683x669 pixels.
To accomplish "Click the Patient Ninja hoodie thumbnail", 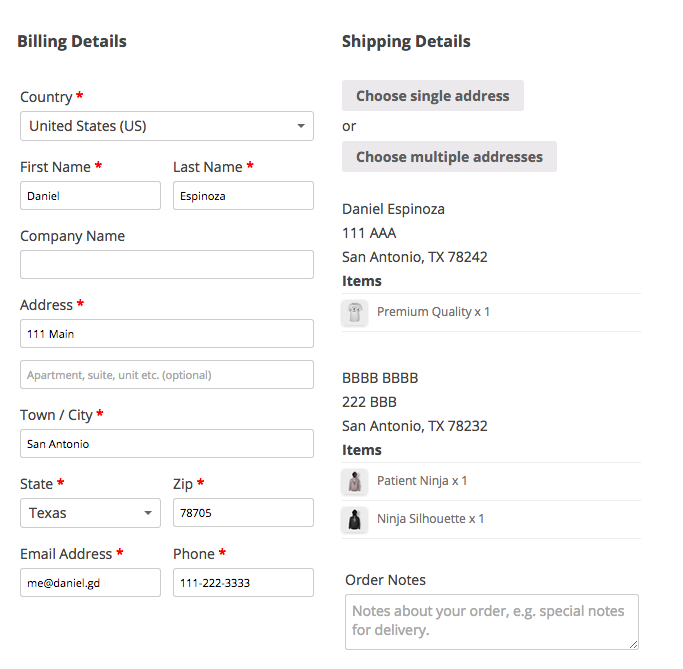I will (354, 482).
